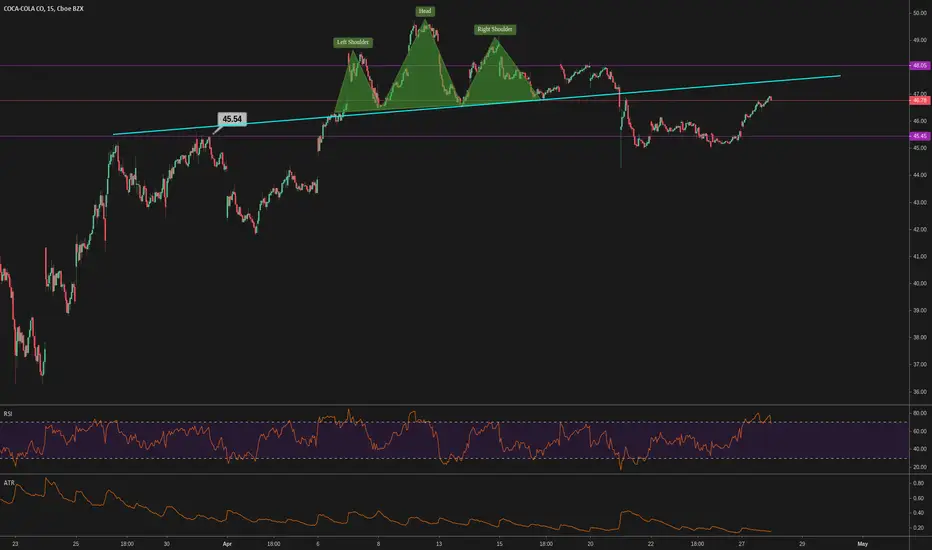Click the 36.00 price axis value
This screenshot has width=932, height=550.
(920, 391)
